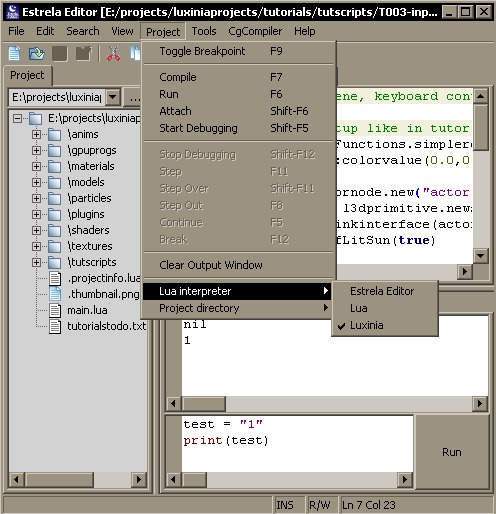The image size is (496, 514).
Task: Choose Clear Output Window entry
Action: tap(238, 265)
